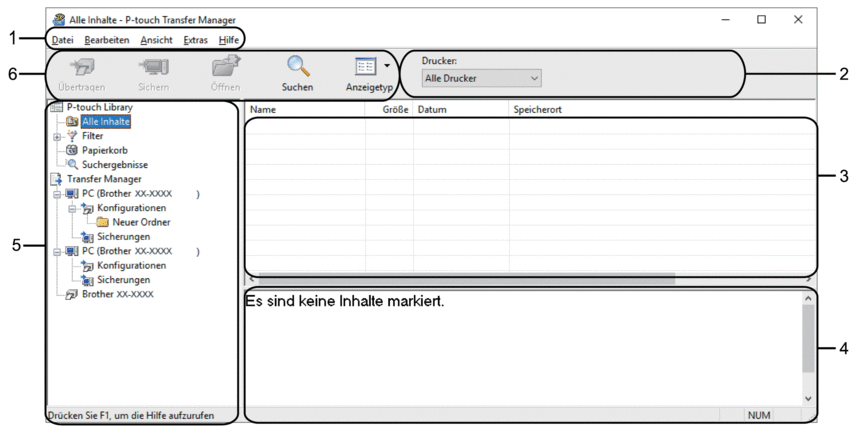
Task: Click the preview pane's up scroll arrow
Action: [x=808, y=298]
